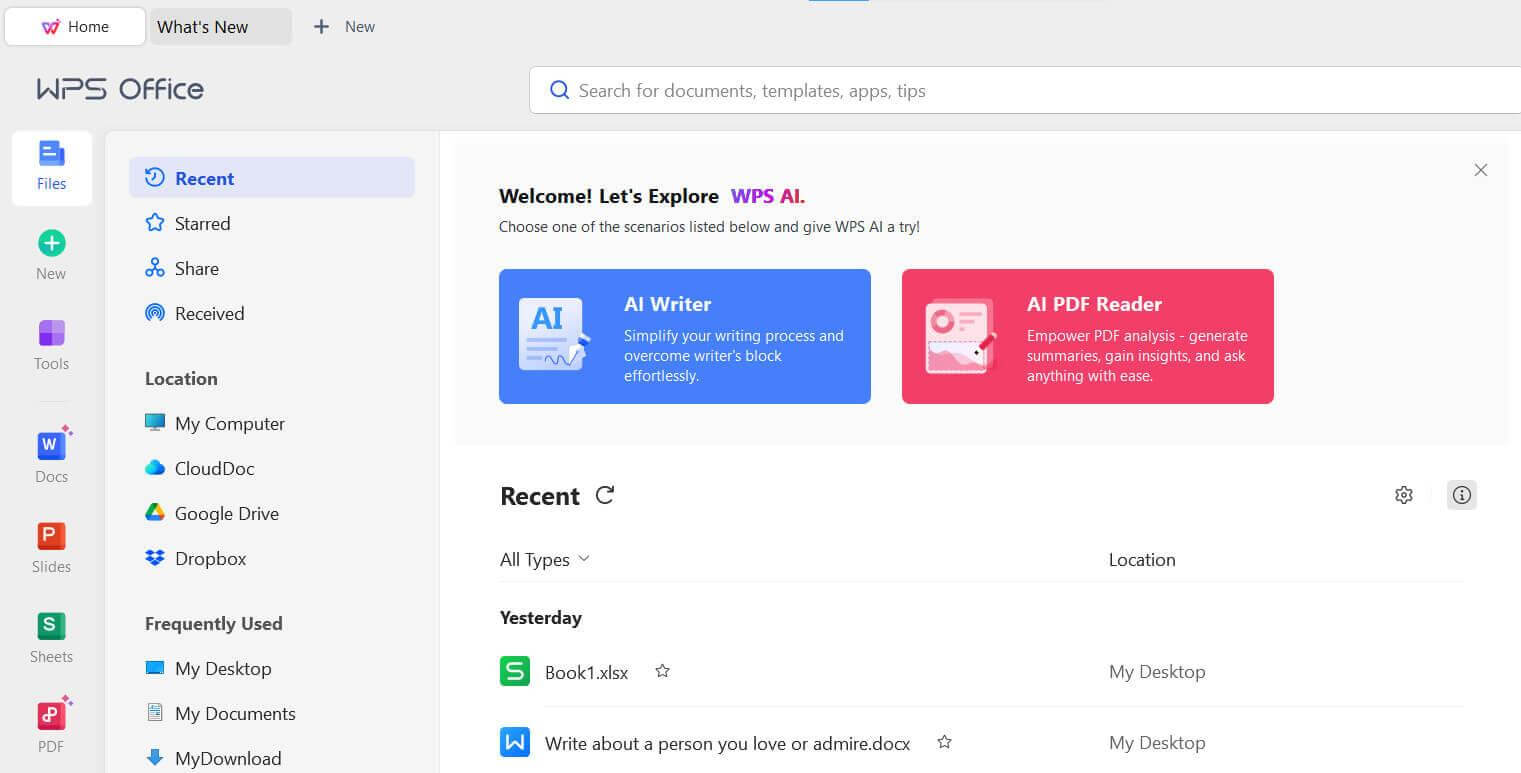This screenshot has height=773, width=1521.
Task: Open the AI PDF Reader
Action: click(1087, 336)
